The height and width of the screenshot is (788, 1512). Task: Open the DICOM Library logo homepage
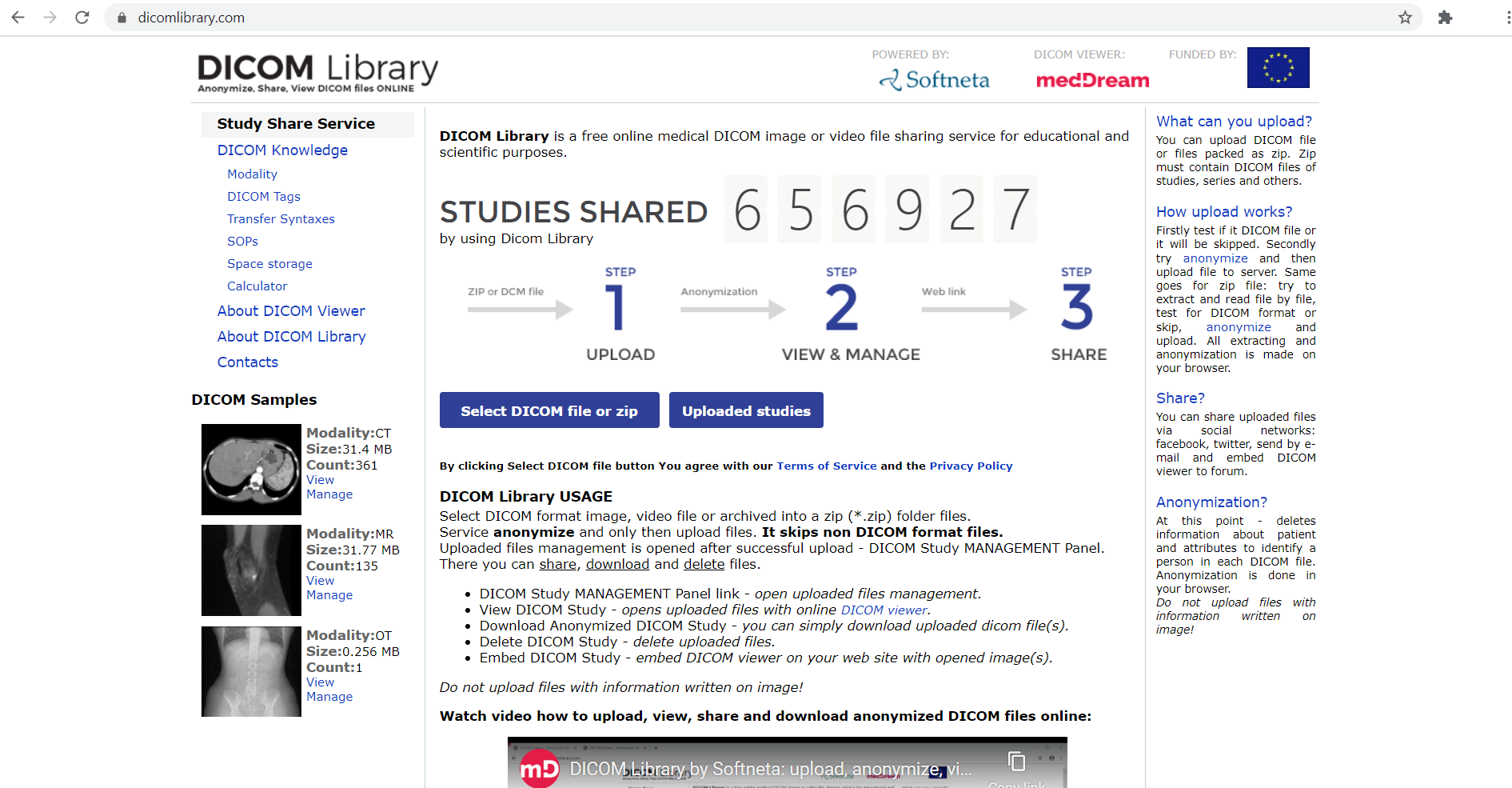click(317, 72)
